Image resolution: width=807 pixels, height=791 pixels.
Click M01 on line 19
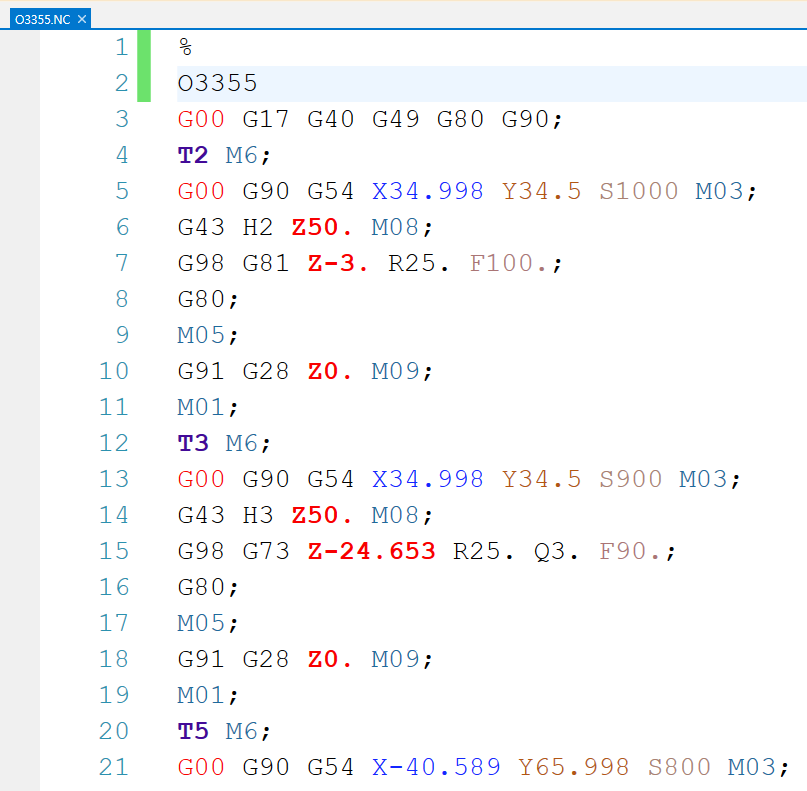pos(201,696)
